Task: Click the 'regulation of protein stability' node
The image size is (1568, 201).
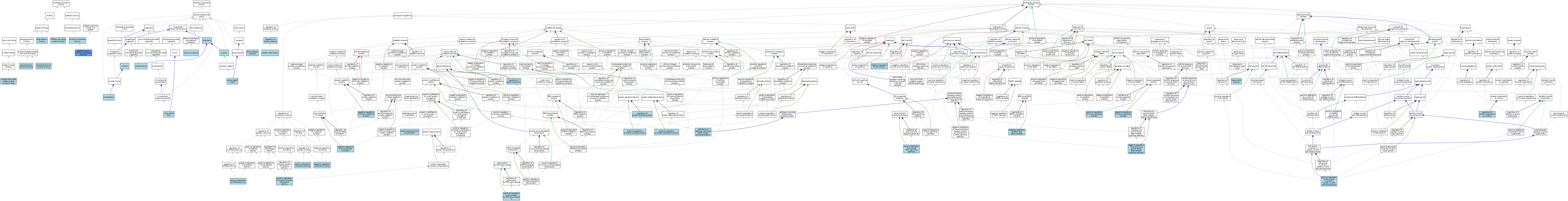Action: (270, 40)
